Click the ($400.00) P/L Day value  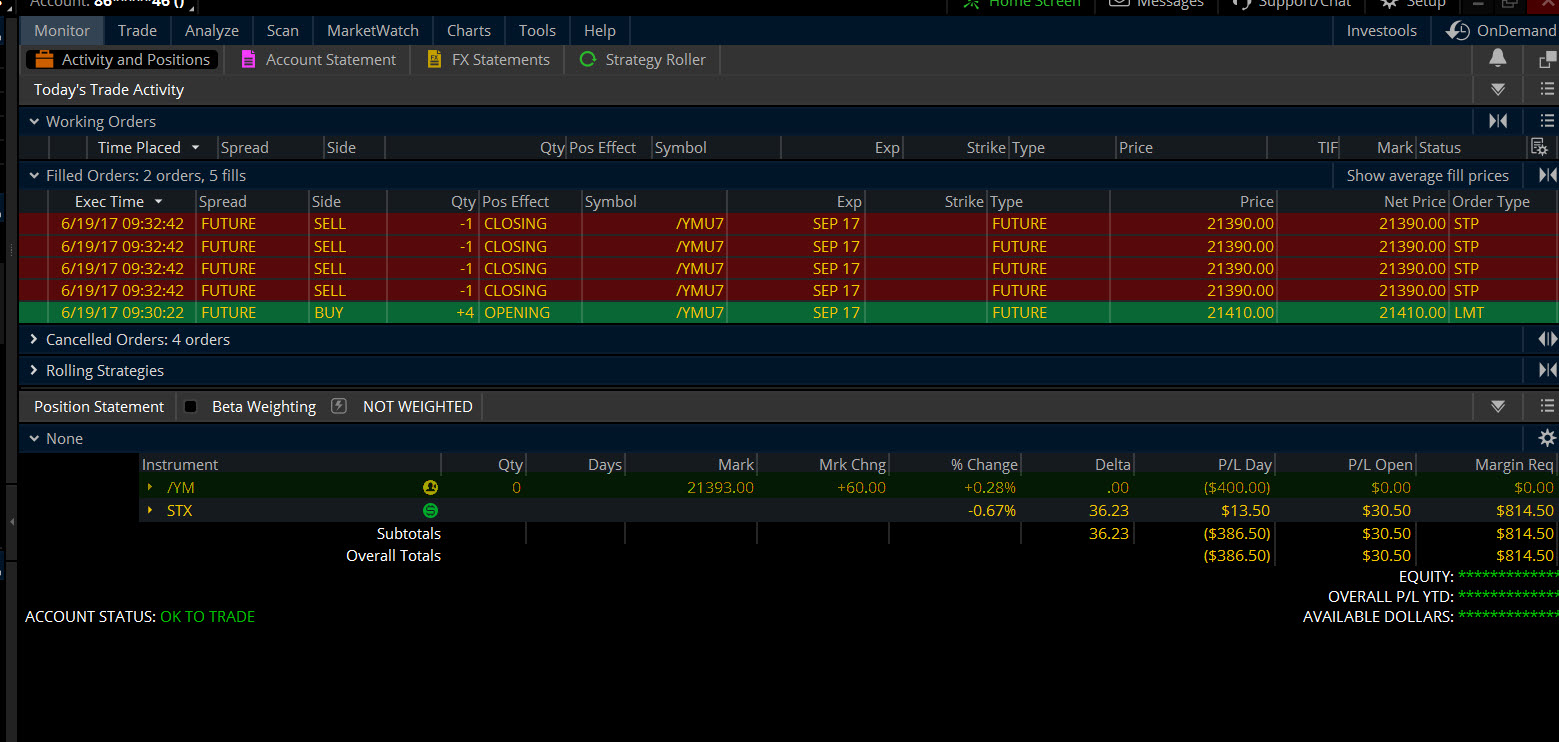[1236, 488]
